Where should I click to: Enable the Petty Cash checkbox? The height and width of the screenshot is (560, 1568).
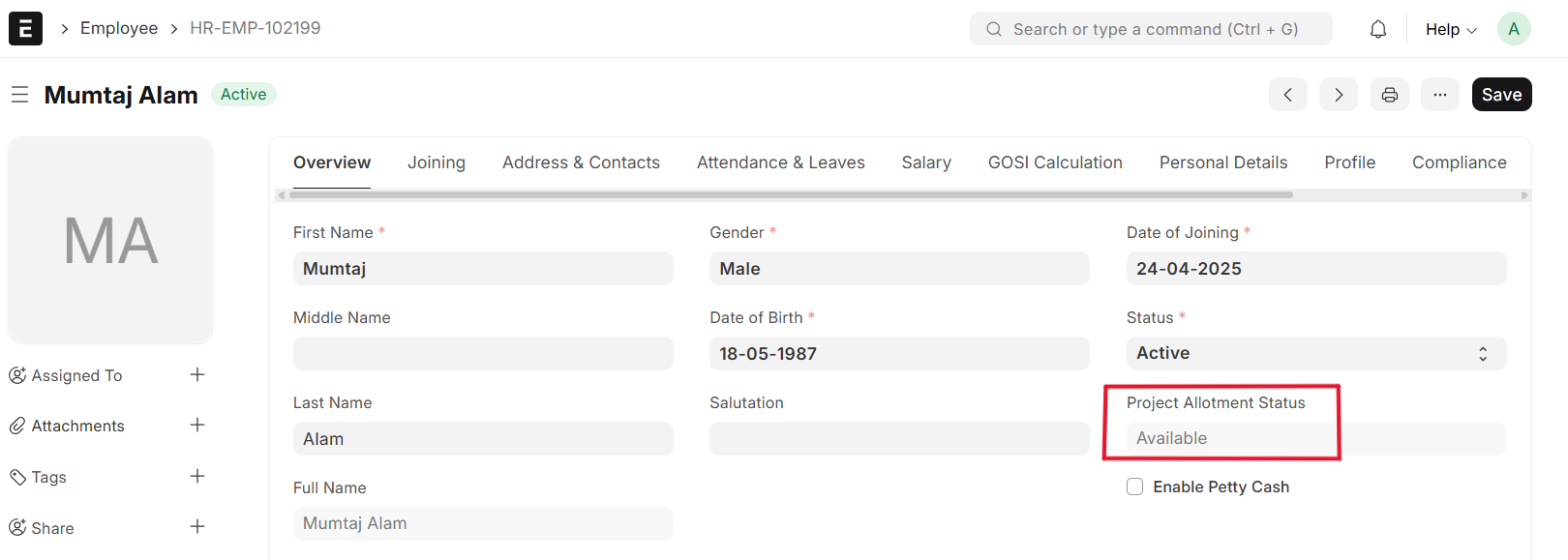1134,487
